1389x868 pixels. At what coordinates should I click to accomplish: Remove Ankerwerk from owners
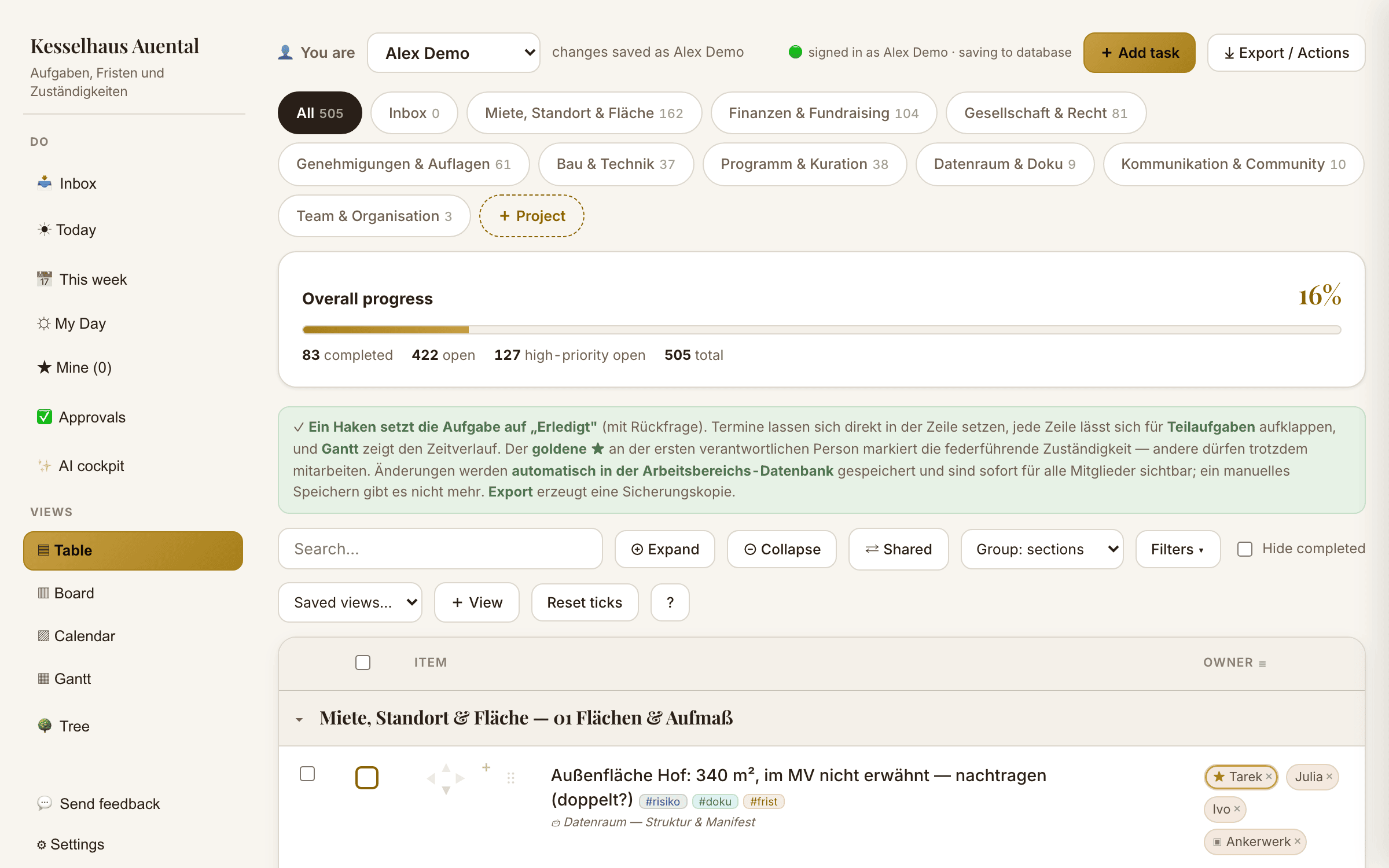coord(1298,841)
